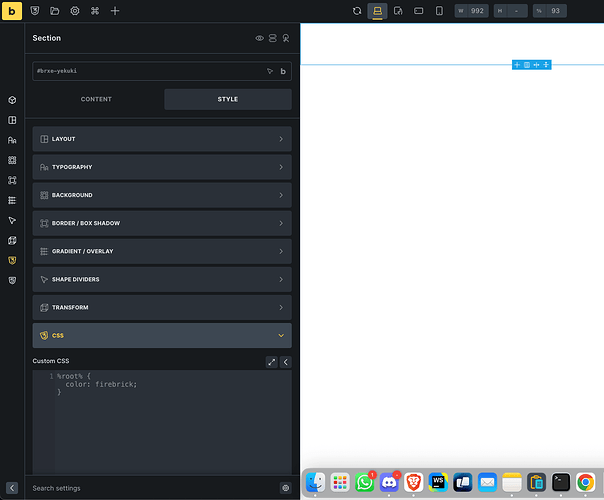Open the folder pages icon in the toolbar

[x=55, y=11]
